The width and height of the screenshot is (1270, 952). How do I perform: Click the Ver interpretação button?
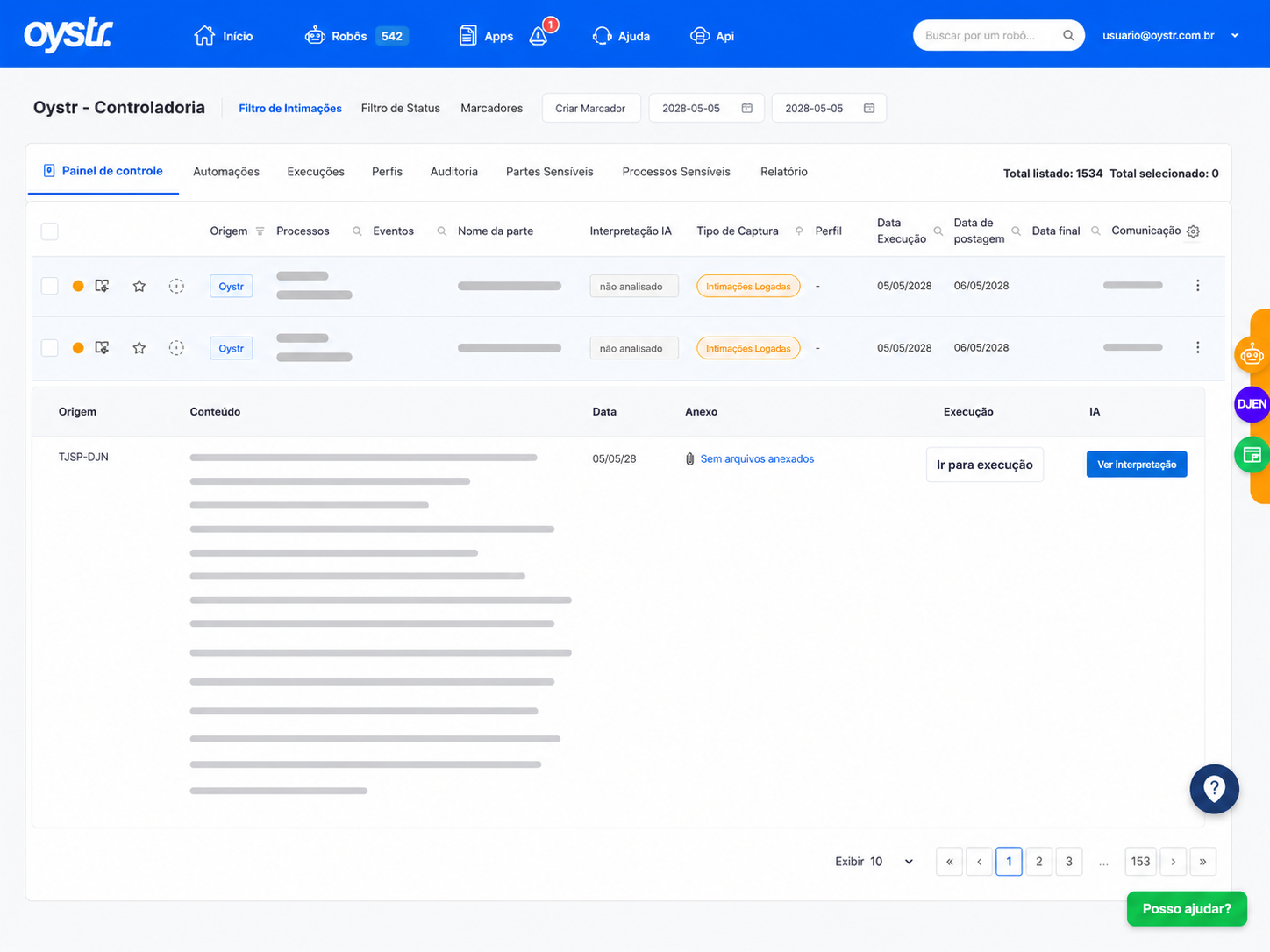click(1137, 465)
